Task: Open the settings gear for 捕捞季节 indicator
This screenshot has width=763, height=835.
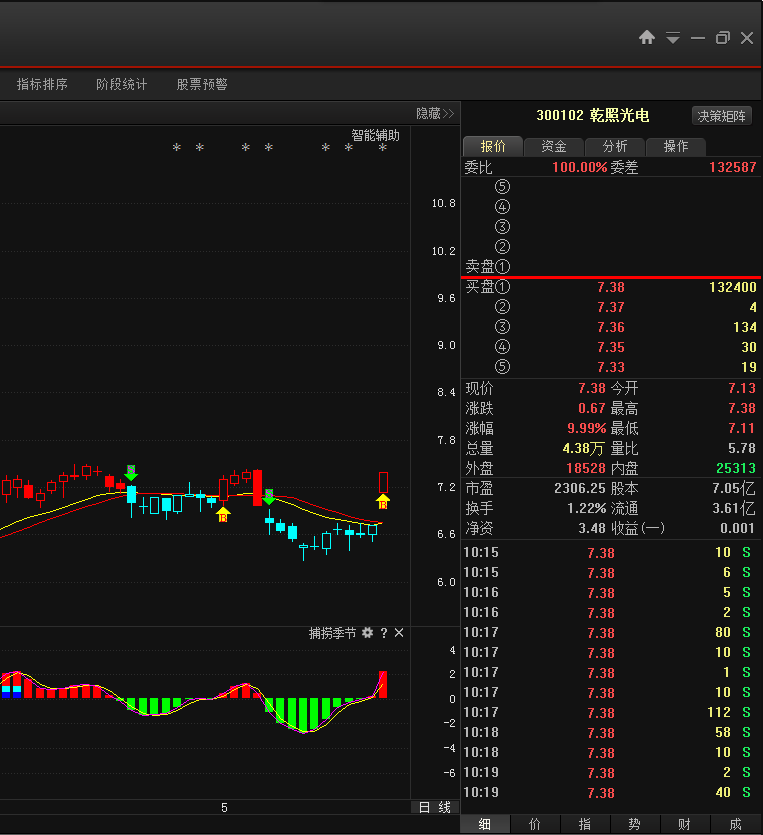Action: (x=367, y=633)
